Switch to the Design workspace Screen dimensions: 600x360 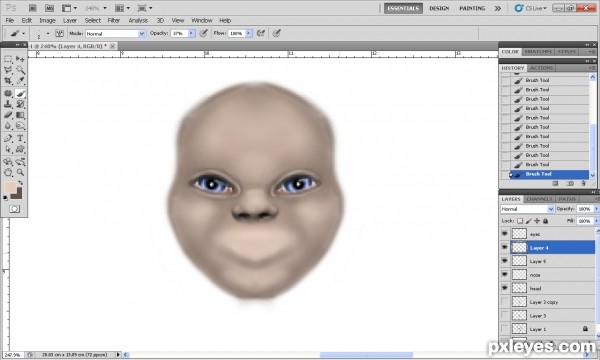439,8
